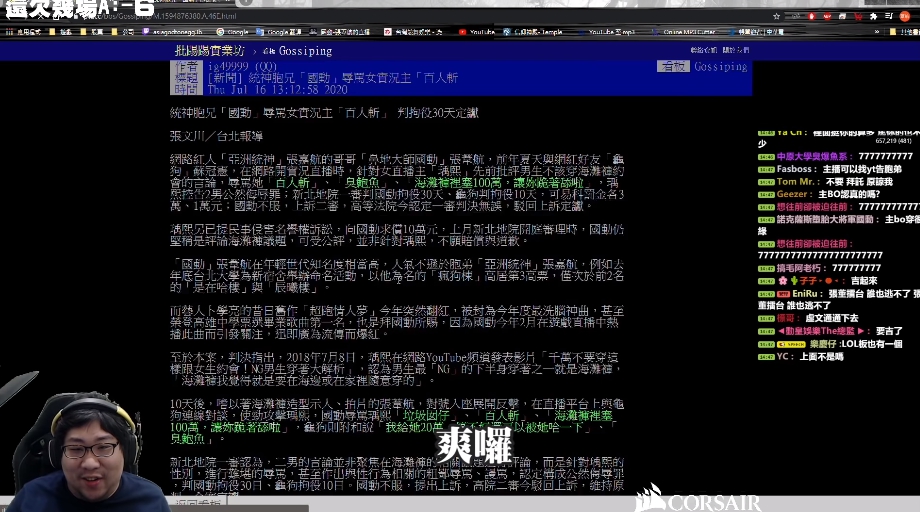Open the YouTube to mp3 bookmark
The image size is (920, 512).
point(611,32)
